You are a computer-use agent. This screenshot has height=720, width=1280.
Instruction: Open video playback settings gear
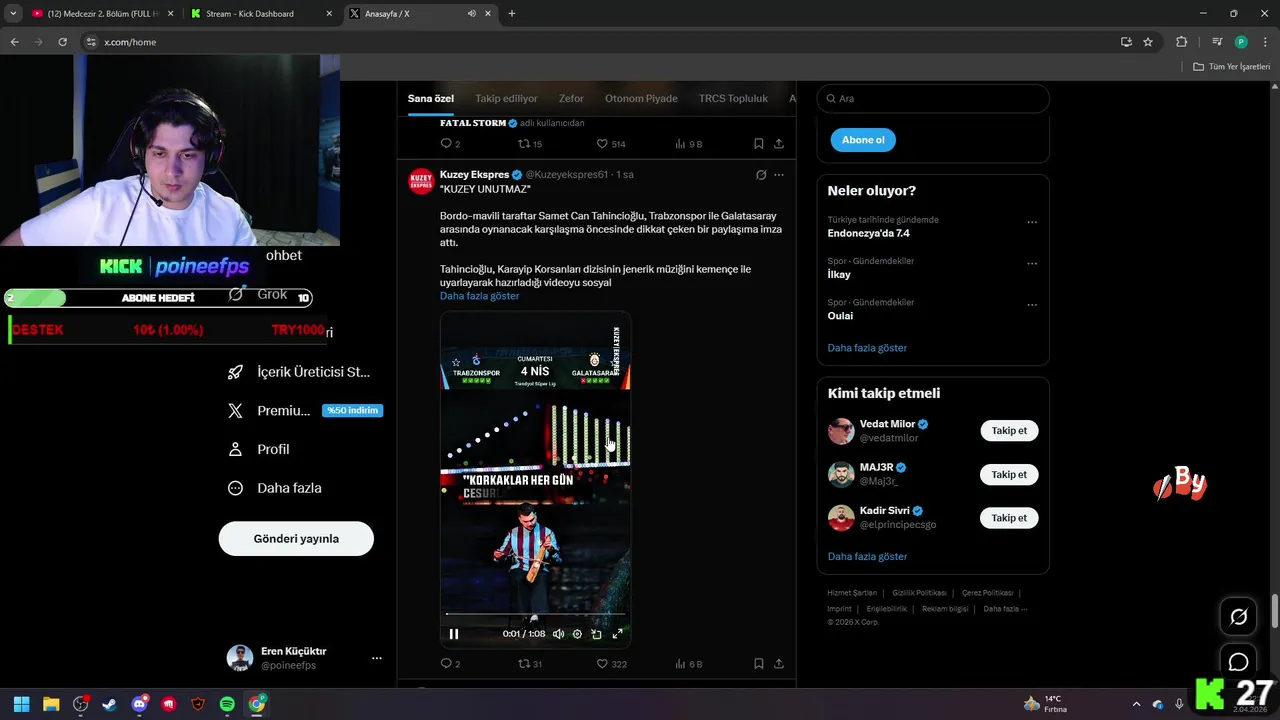[x=577, y=634]
